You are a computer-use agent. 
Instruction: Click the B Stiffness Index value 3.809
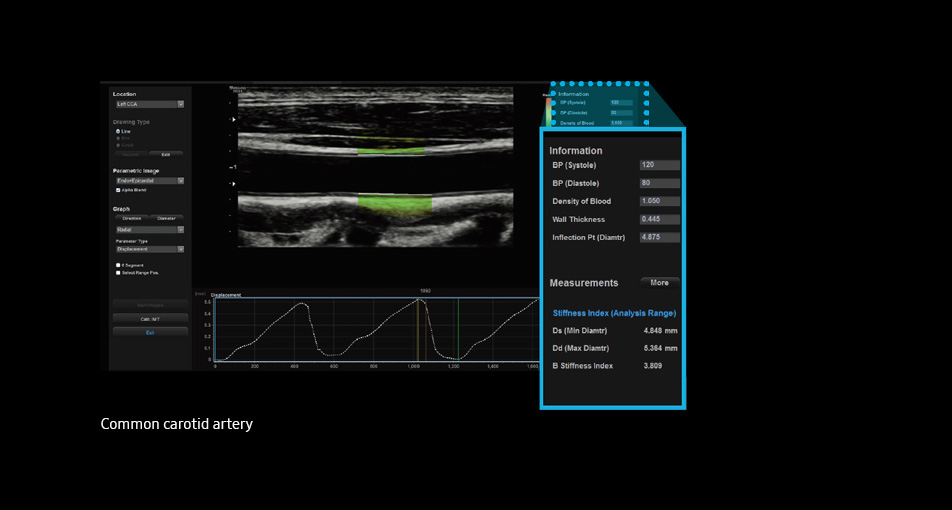653,366
